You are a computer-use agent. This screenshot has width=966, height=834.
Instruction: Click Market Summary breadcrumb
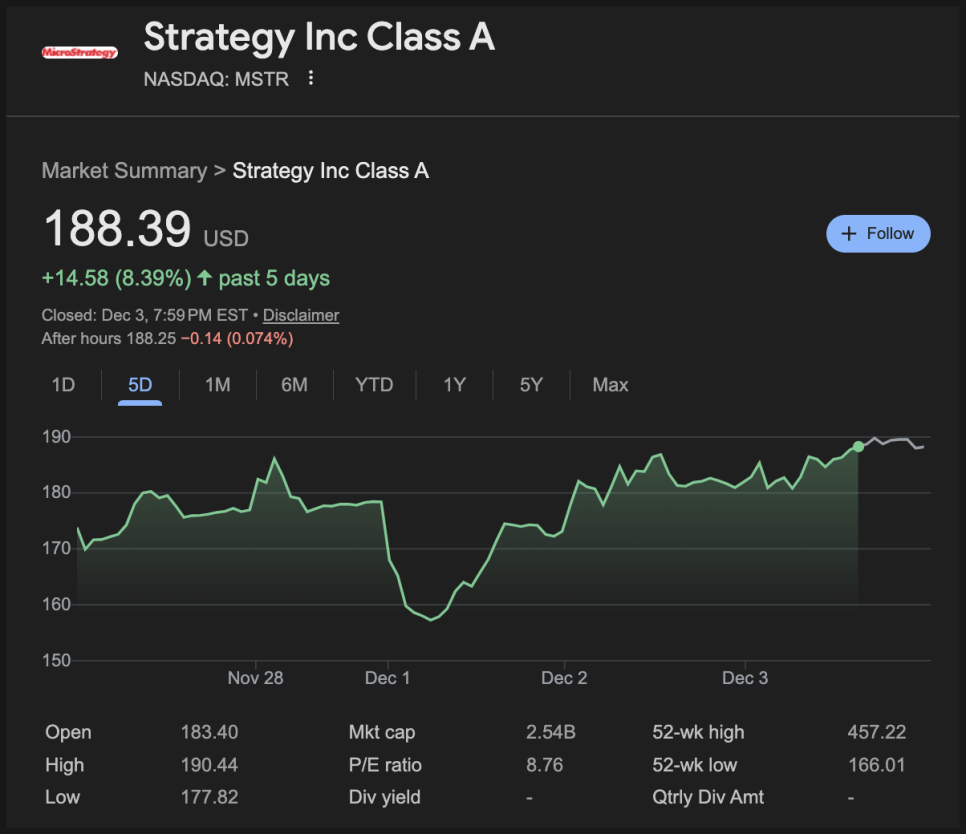click(x=124, y=171)
